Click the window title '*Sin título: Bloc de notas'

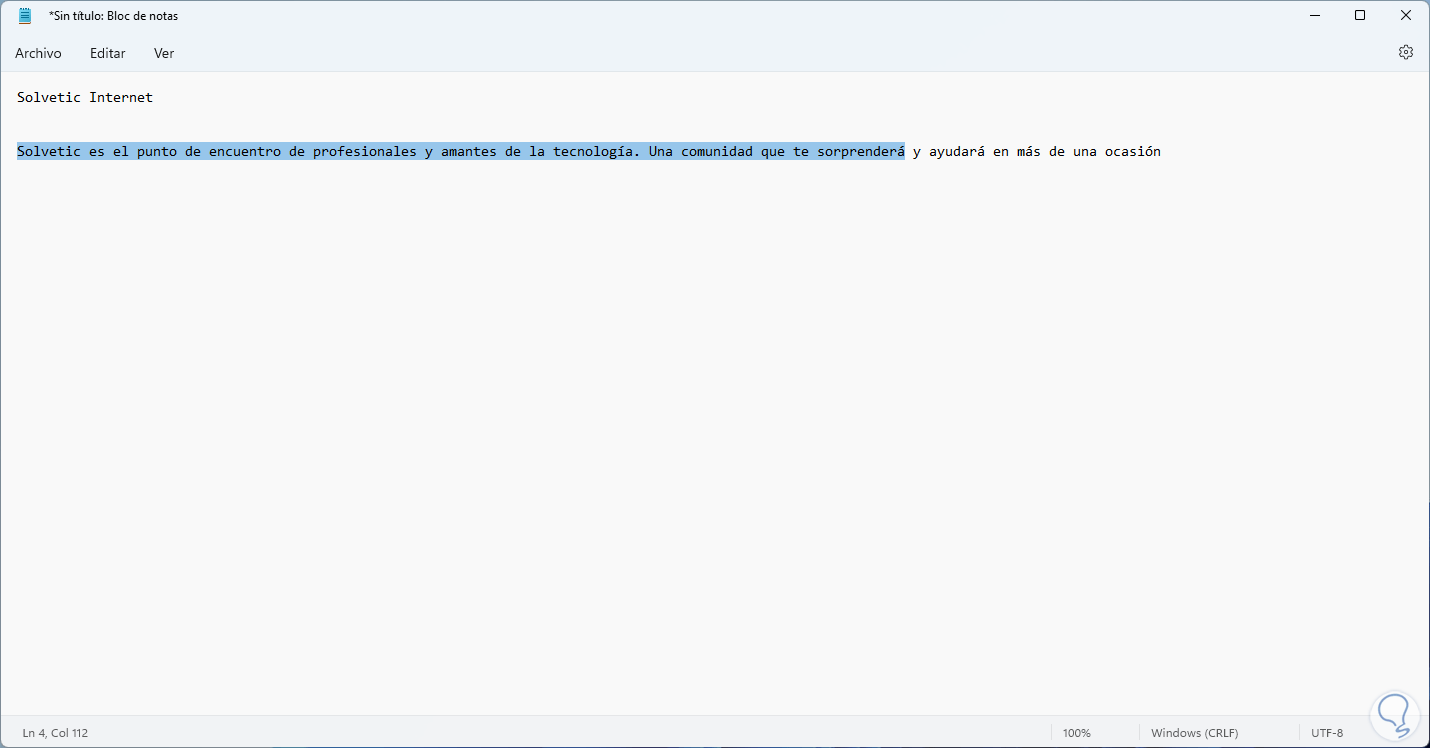click(114, 16)
